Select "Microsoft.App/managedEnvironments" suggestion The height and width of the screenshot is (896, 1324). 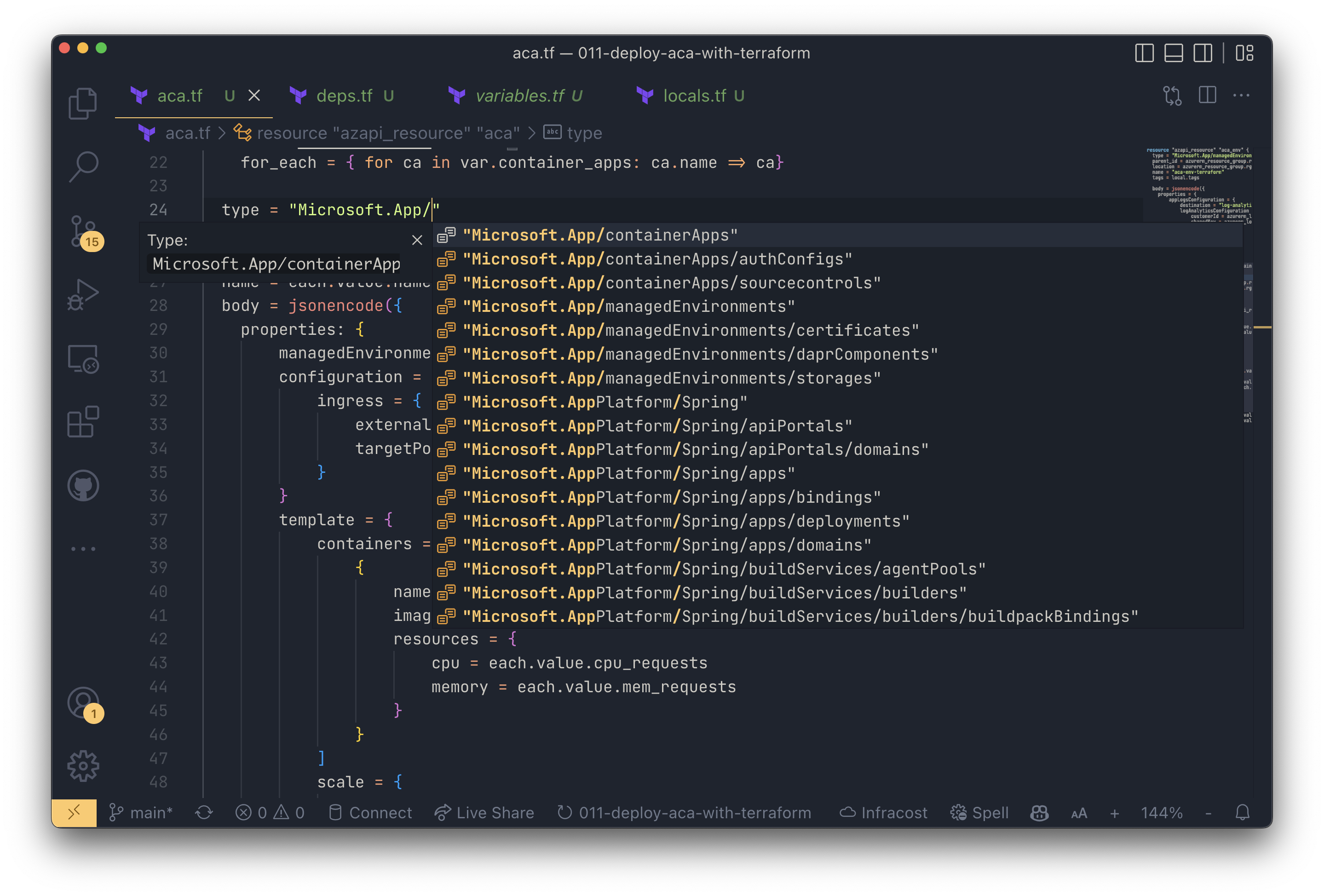click(x=628, y=306)
